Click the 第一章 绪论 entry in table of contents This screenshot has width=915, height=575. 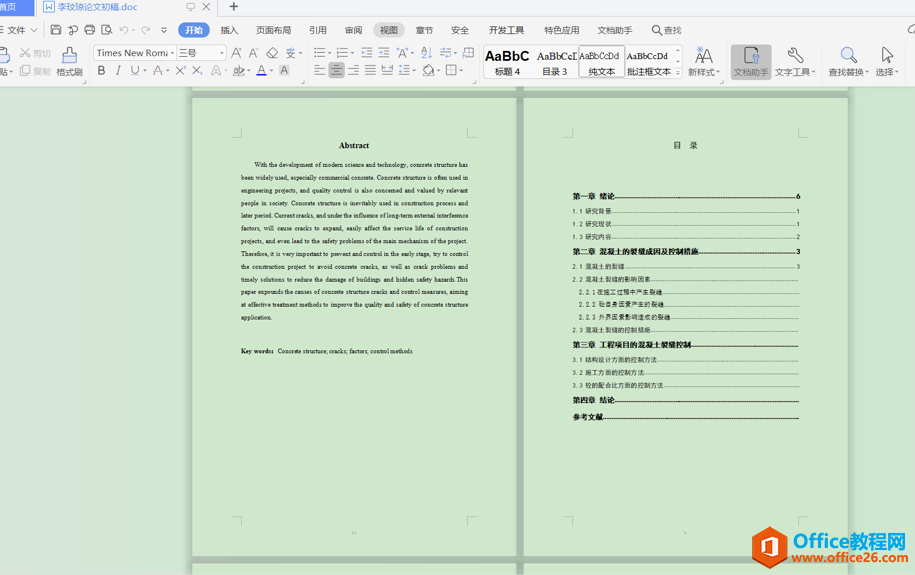click(686, 196)
